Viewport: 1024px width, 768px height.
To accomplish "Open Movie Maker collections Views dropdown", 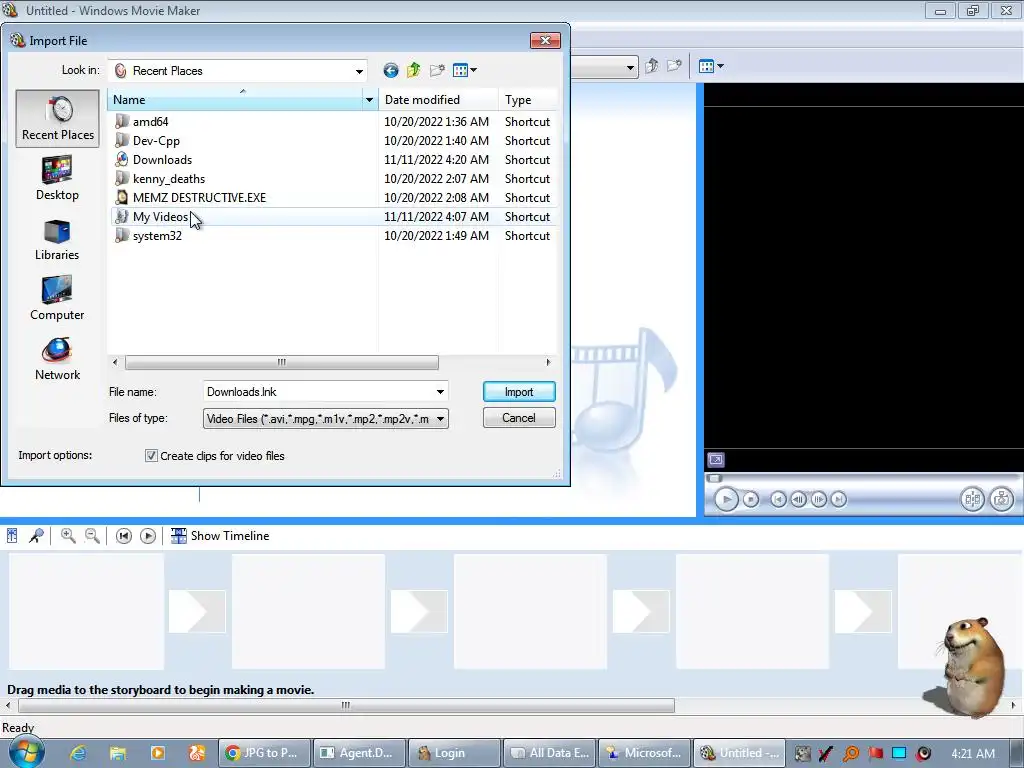I will [x=711, y=66].
